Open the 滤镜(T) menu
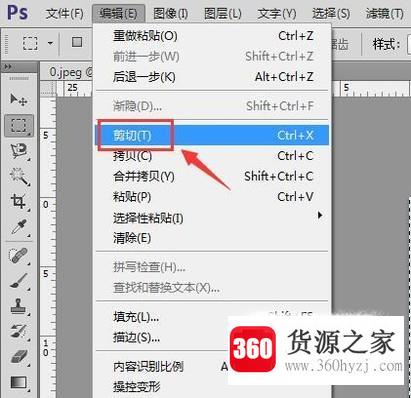The width and height of the screenshot is (411, 398). [384, 14]
